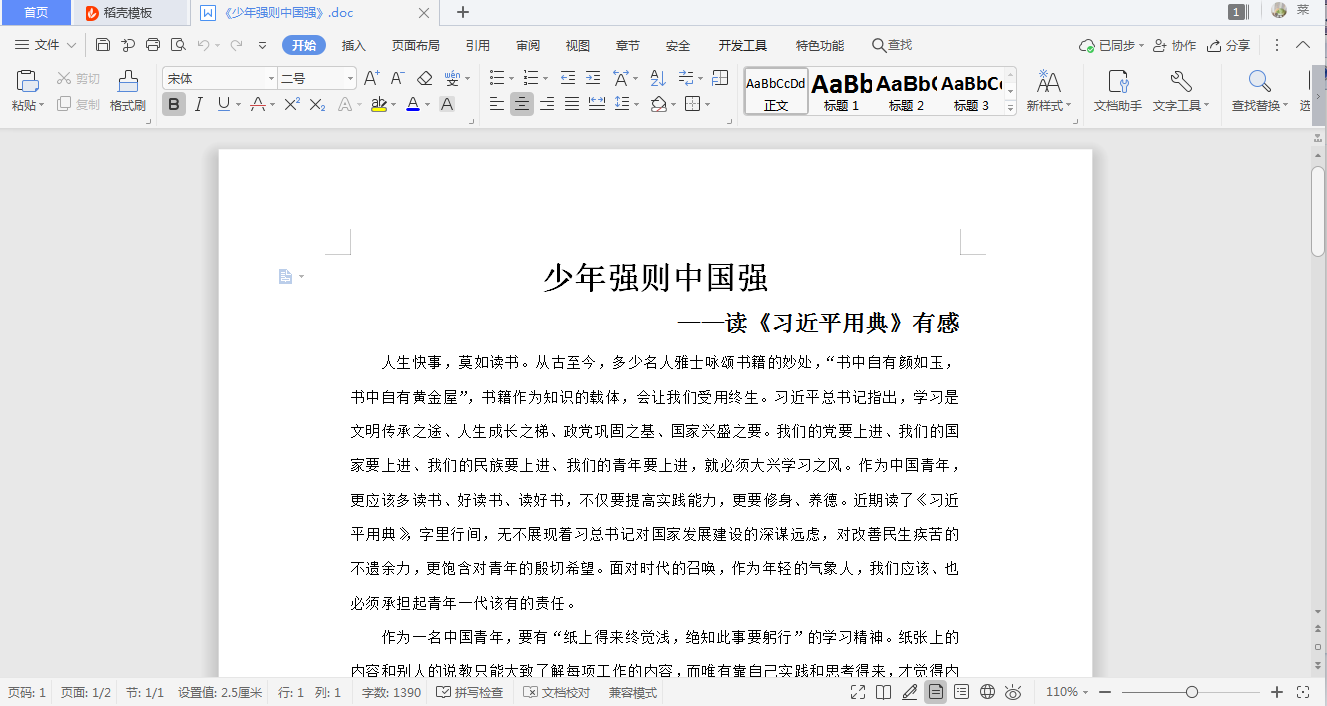Expand the 新样式 dropdown

coord(1048,105)
